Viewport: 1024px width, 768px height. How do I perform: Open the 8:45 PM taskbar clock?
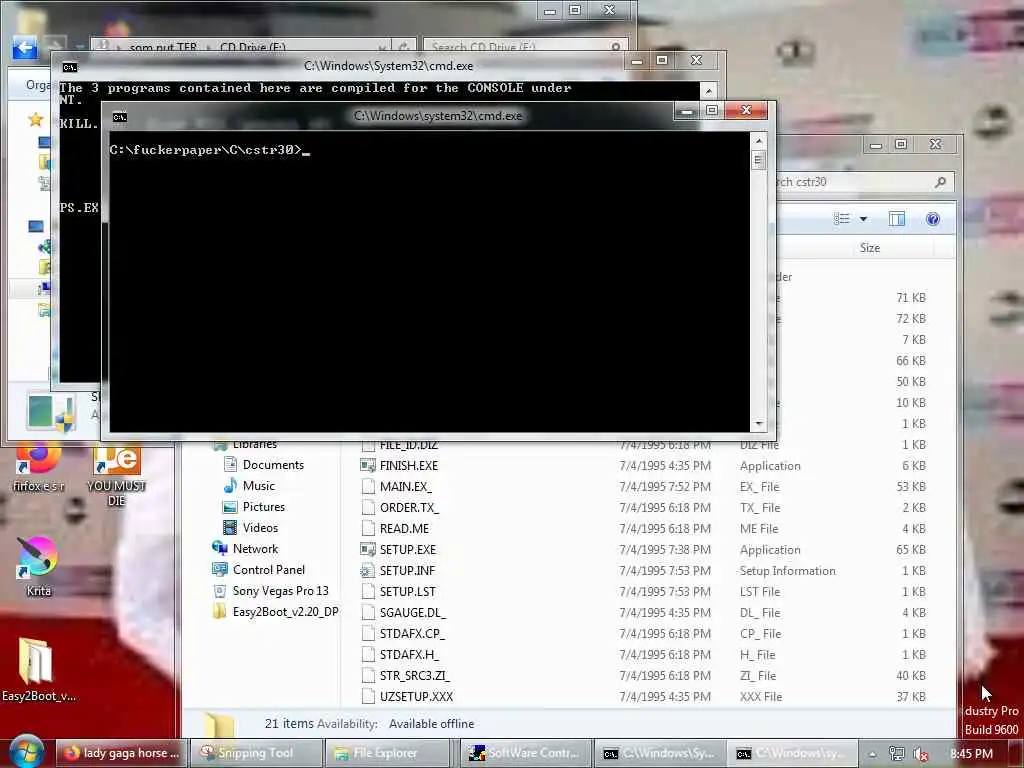[971, 754]
